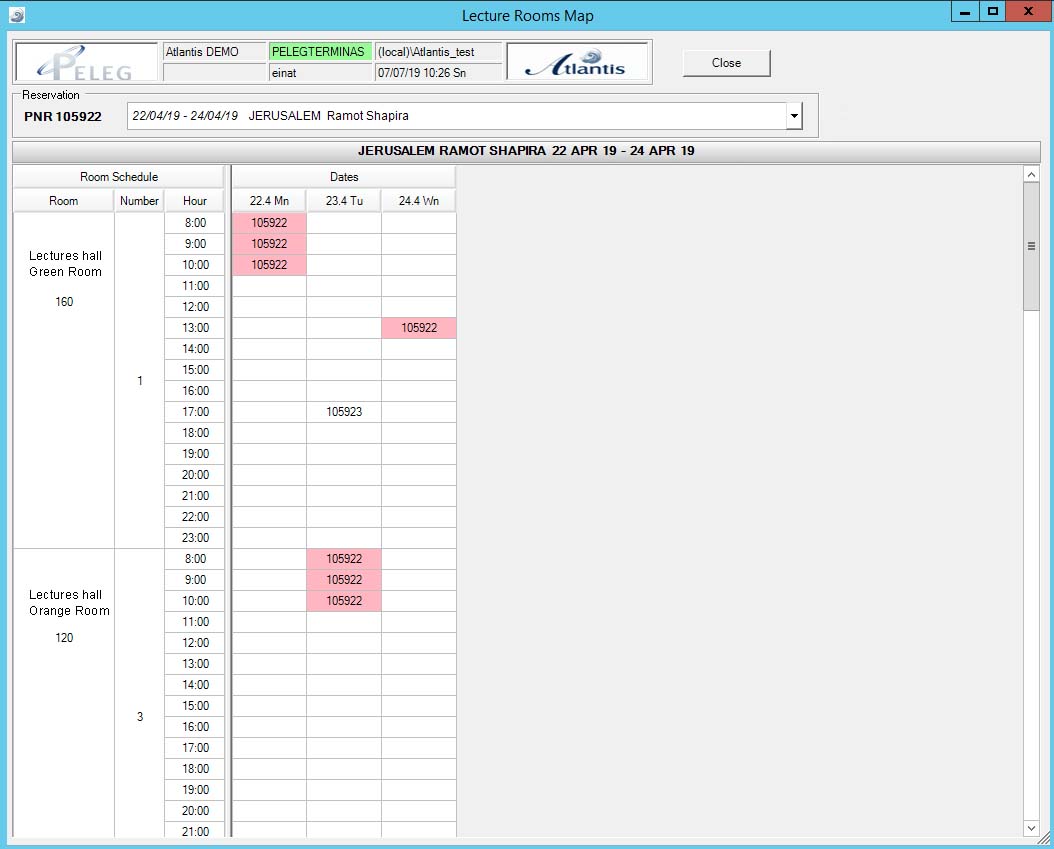Image resolution: width=1054 pixels, height=849 pixels.
Task: Click scrollbar up arrow
Action: pos(1032,175)
